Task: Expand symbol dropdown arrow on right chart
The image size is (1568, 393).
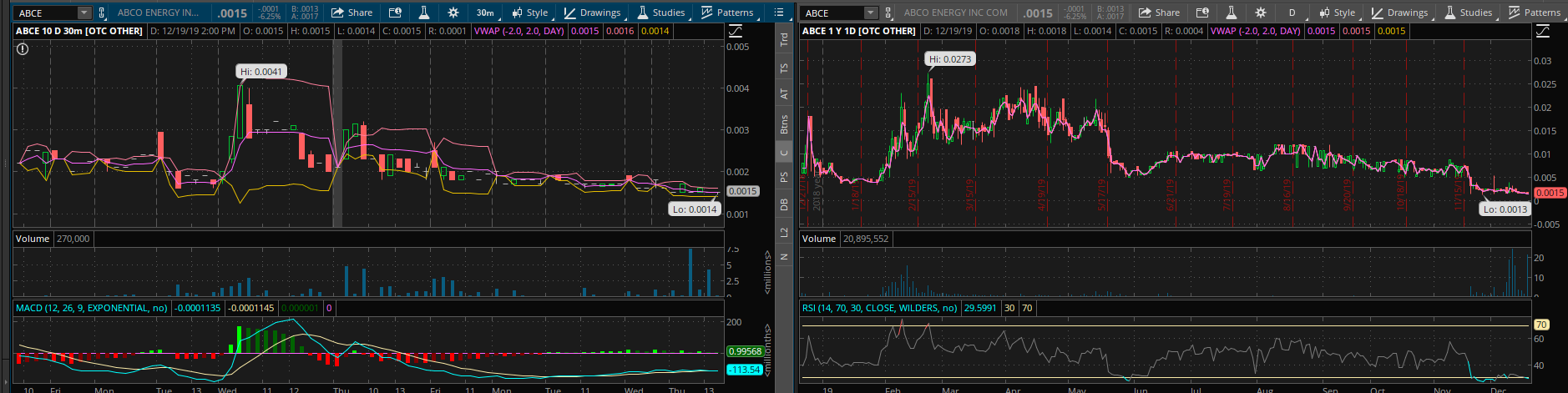Action: click(871, 13)
